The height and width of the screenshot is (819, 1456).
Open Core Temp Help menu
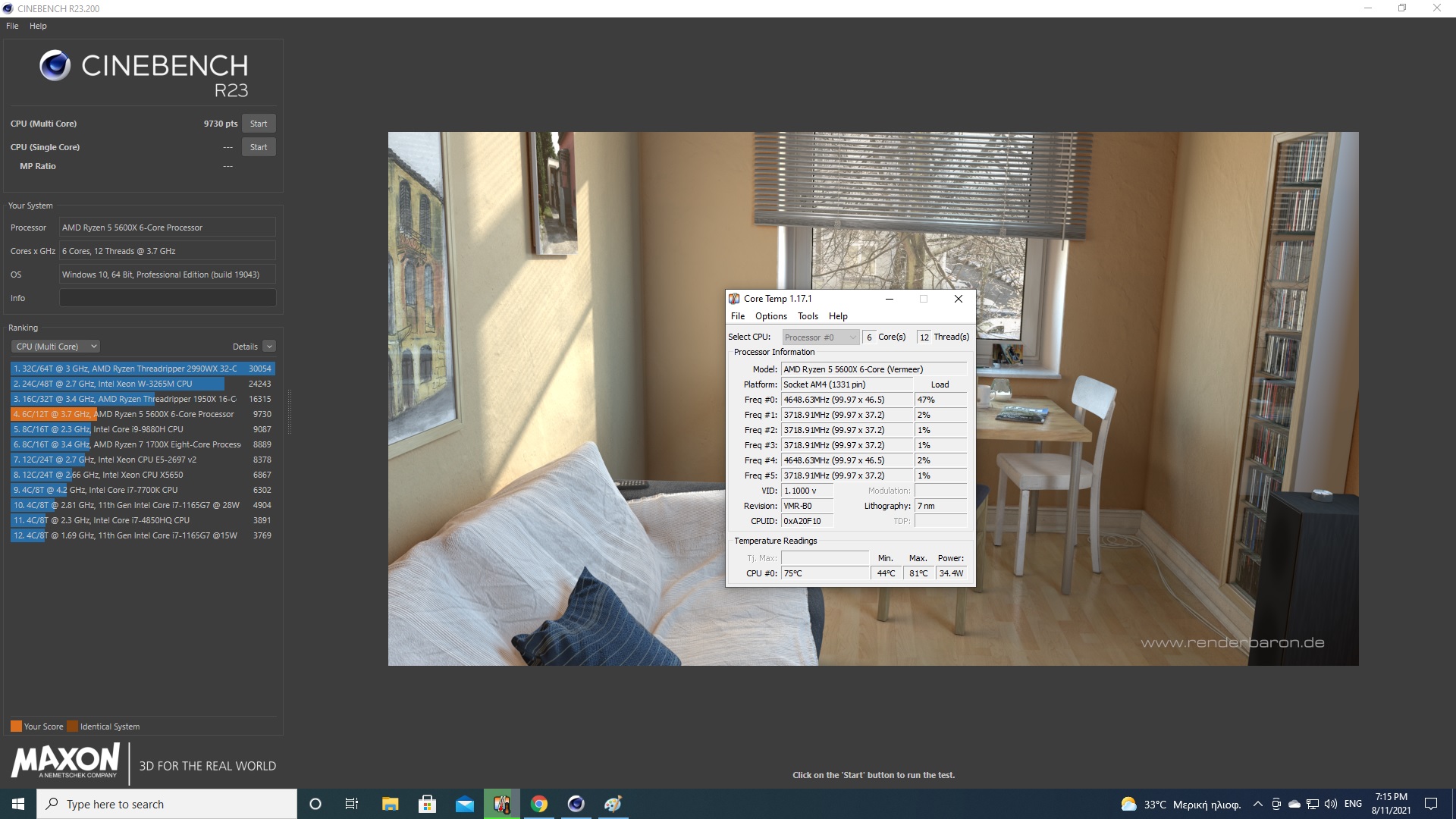point(838,316)
